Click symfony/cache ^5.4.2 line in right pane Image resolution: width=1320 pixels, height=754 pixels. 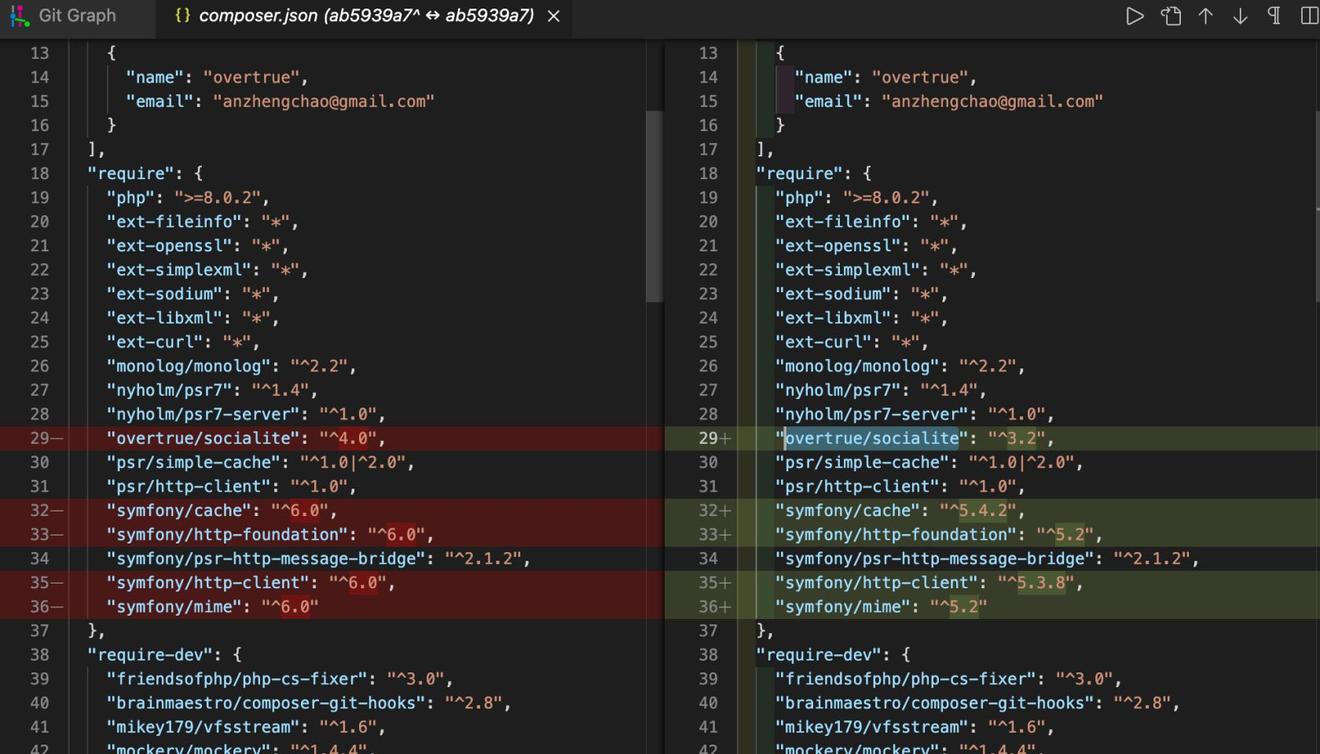pos(900,510)
